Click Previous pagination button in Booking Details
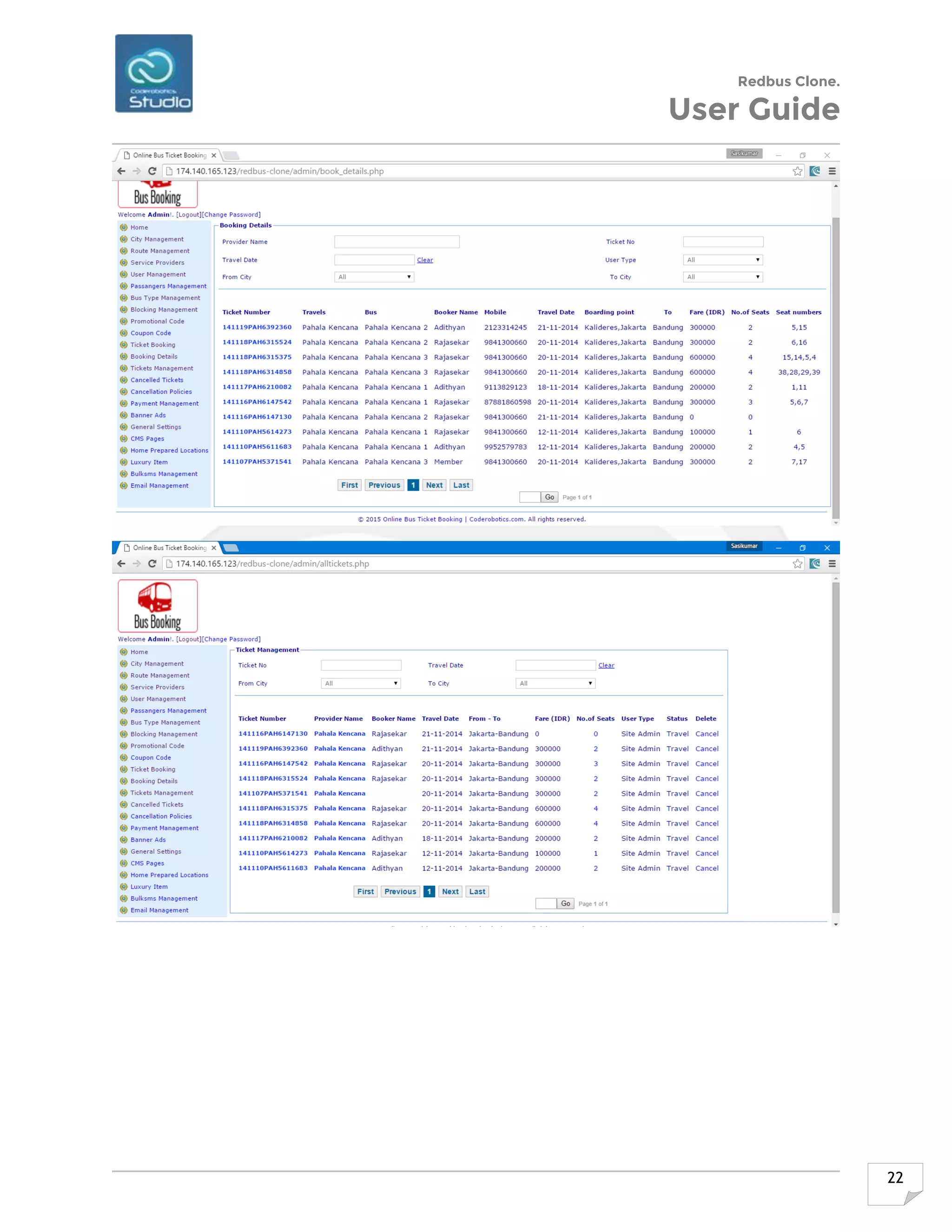The height and width of the screenshot is (1232, 952). [384, 485]
